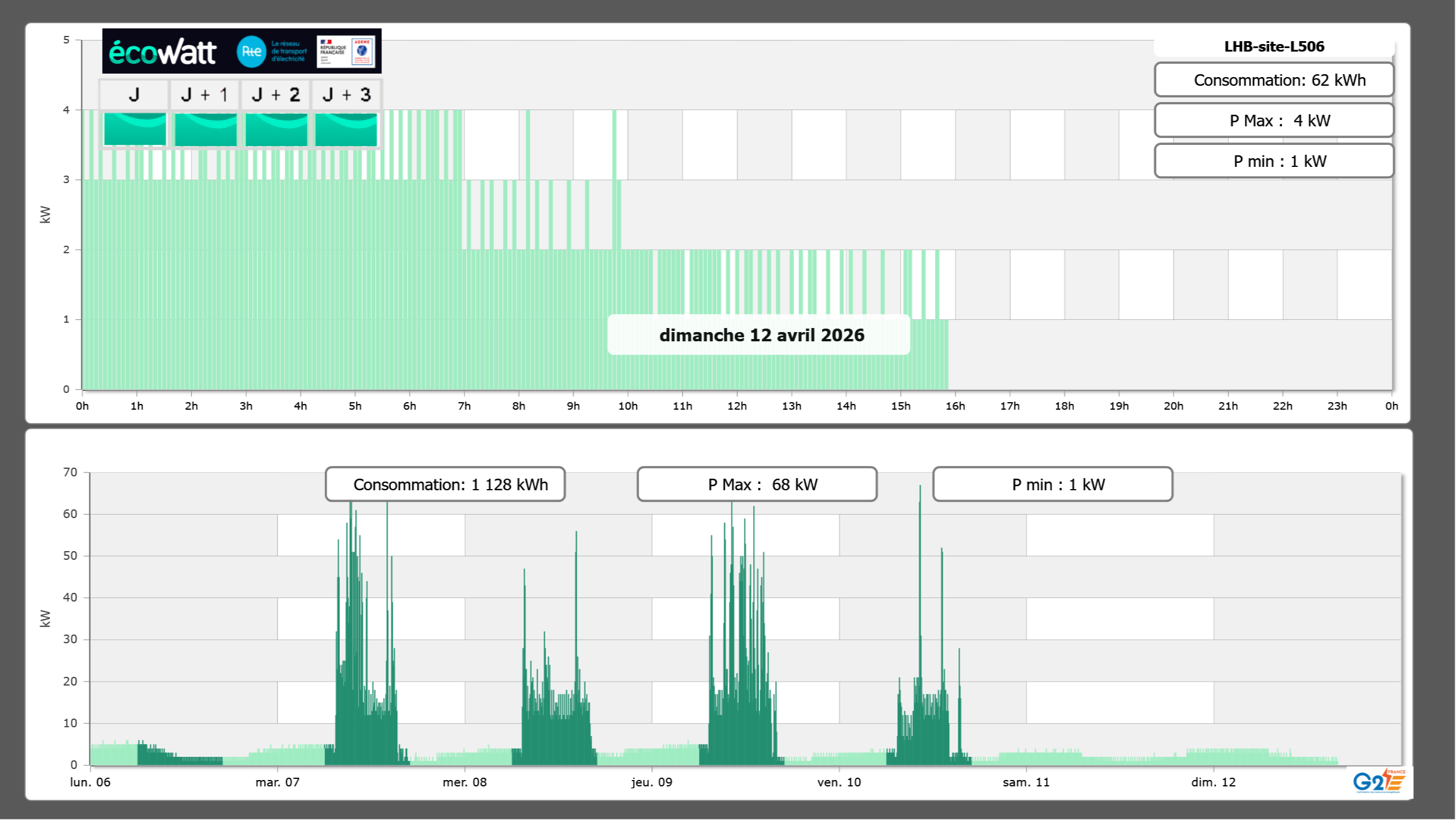Select the J day tab

(134, 94)
